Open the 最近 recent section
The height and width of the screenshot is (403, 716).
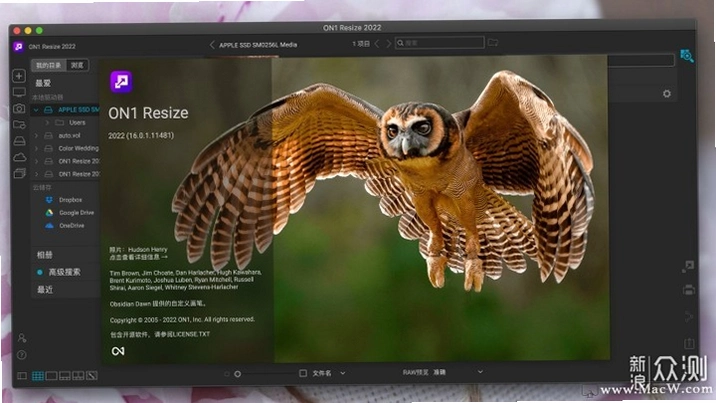(45, 289)
